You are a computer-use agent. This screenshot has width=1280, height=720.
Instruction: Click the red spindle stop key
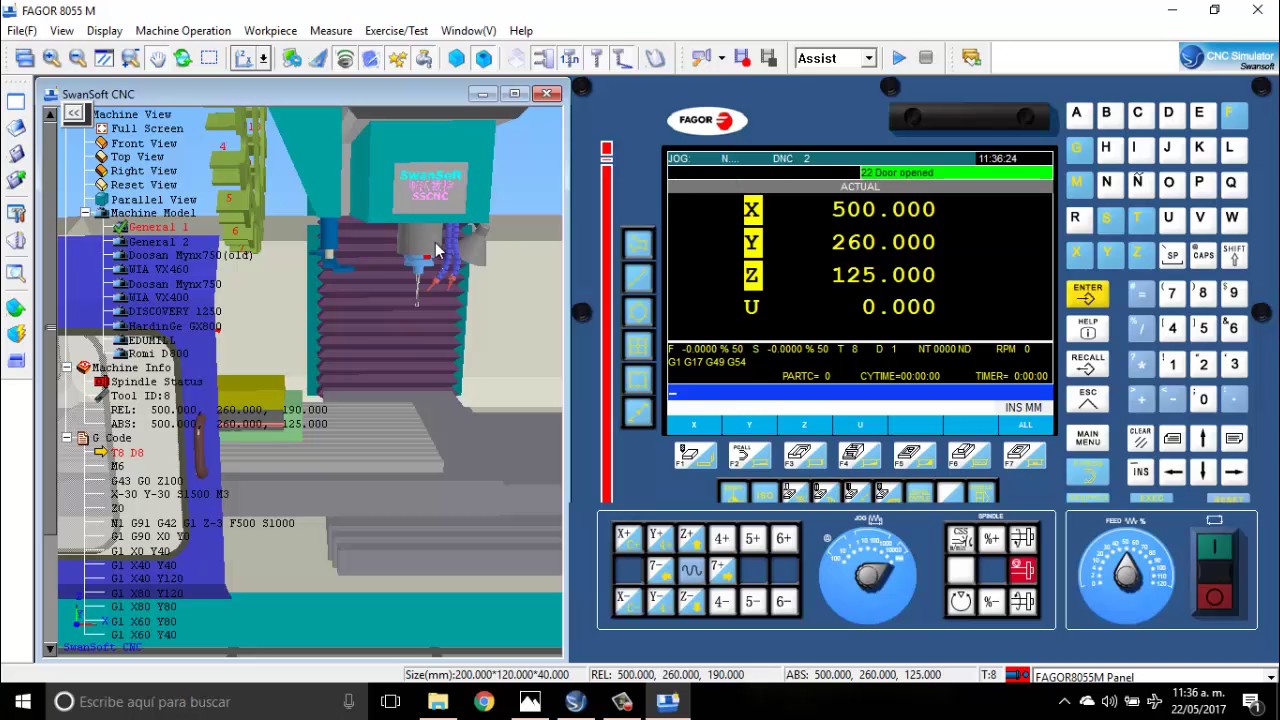(x=1022, y=570)
